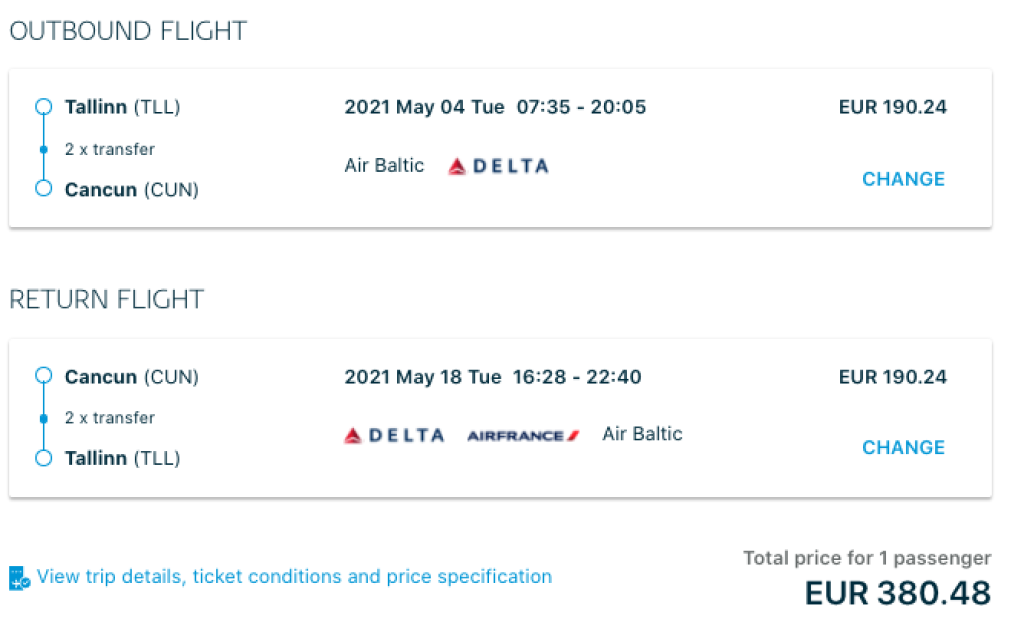The height and width of the screenshot is (629, 1024).
Task: Change the outbound flight
Action: 903,179
